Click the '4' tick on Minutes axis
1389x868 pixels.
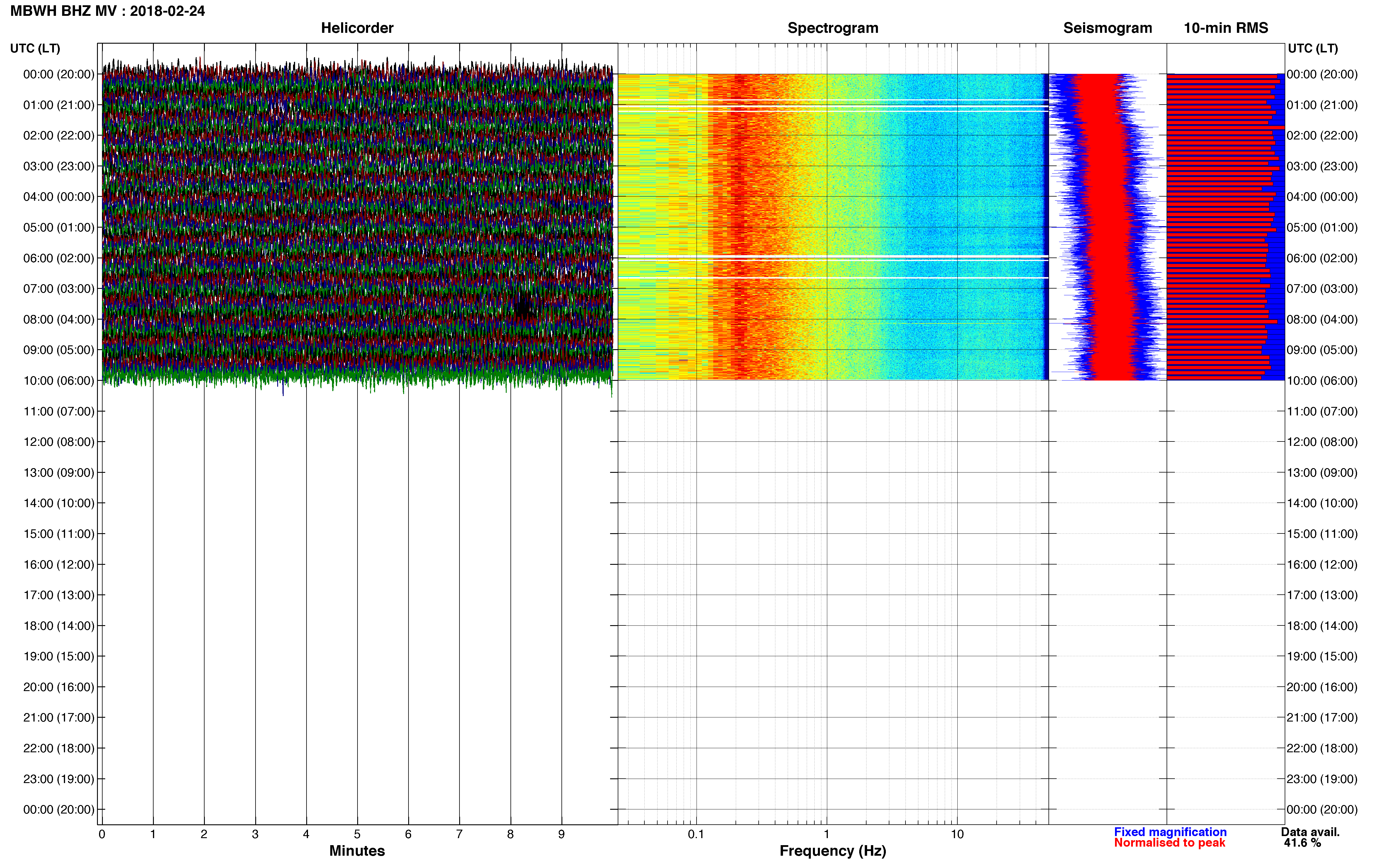tap(306, 834)
